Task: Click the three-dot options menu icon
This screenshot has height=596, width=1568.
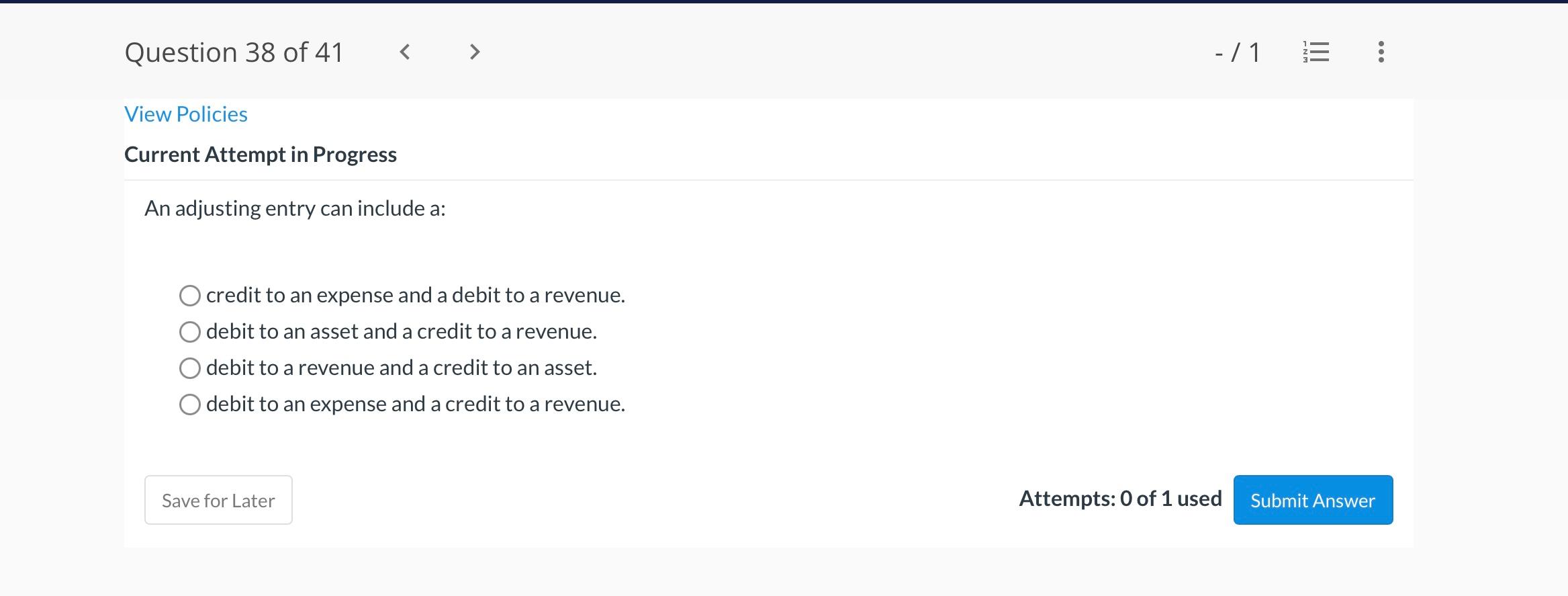Action: click(x=1381, y=52)
